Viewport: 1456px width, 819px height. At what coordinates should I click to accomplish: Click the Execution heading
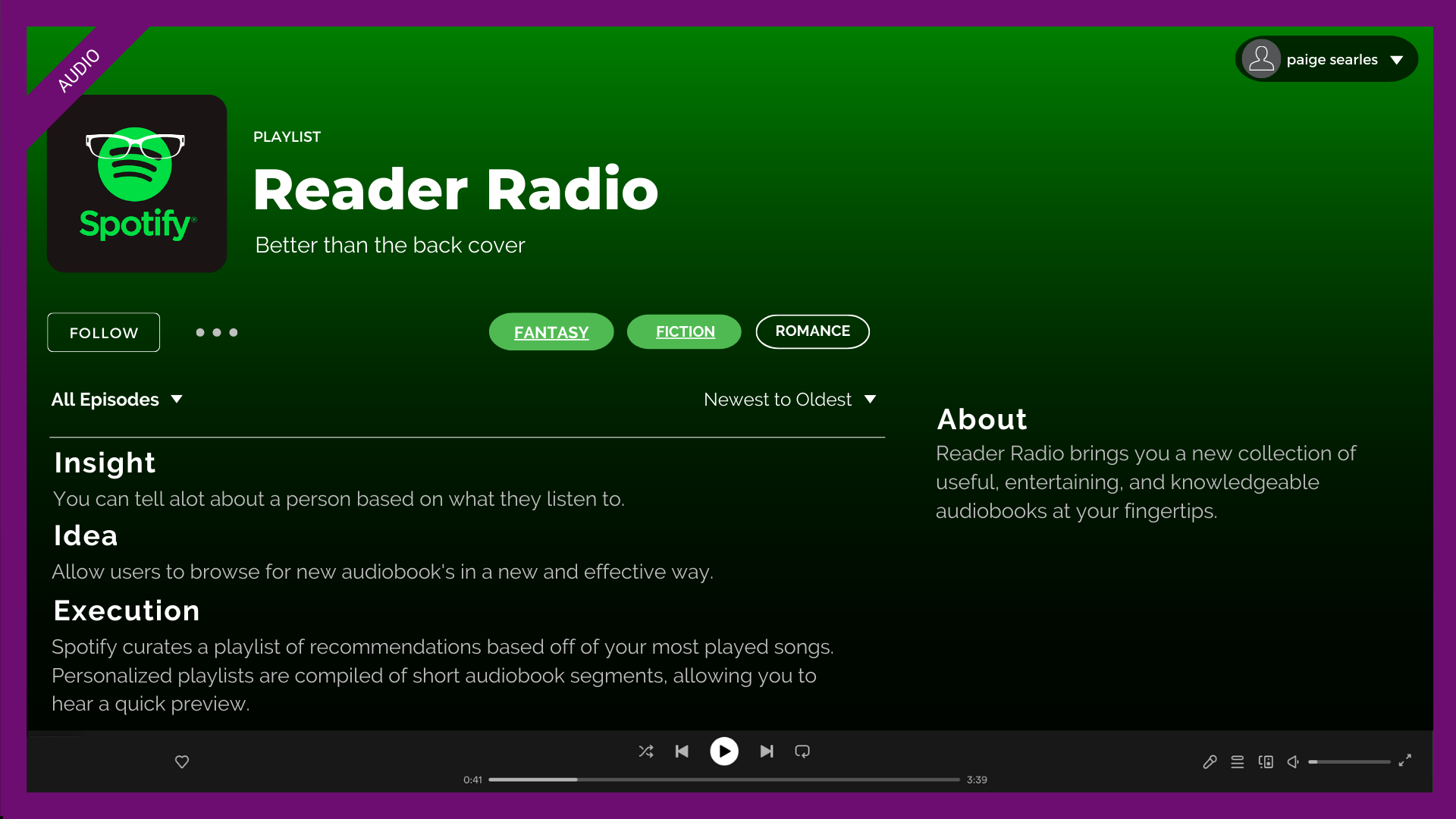click(127, 610)
